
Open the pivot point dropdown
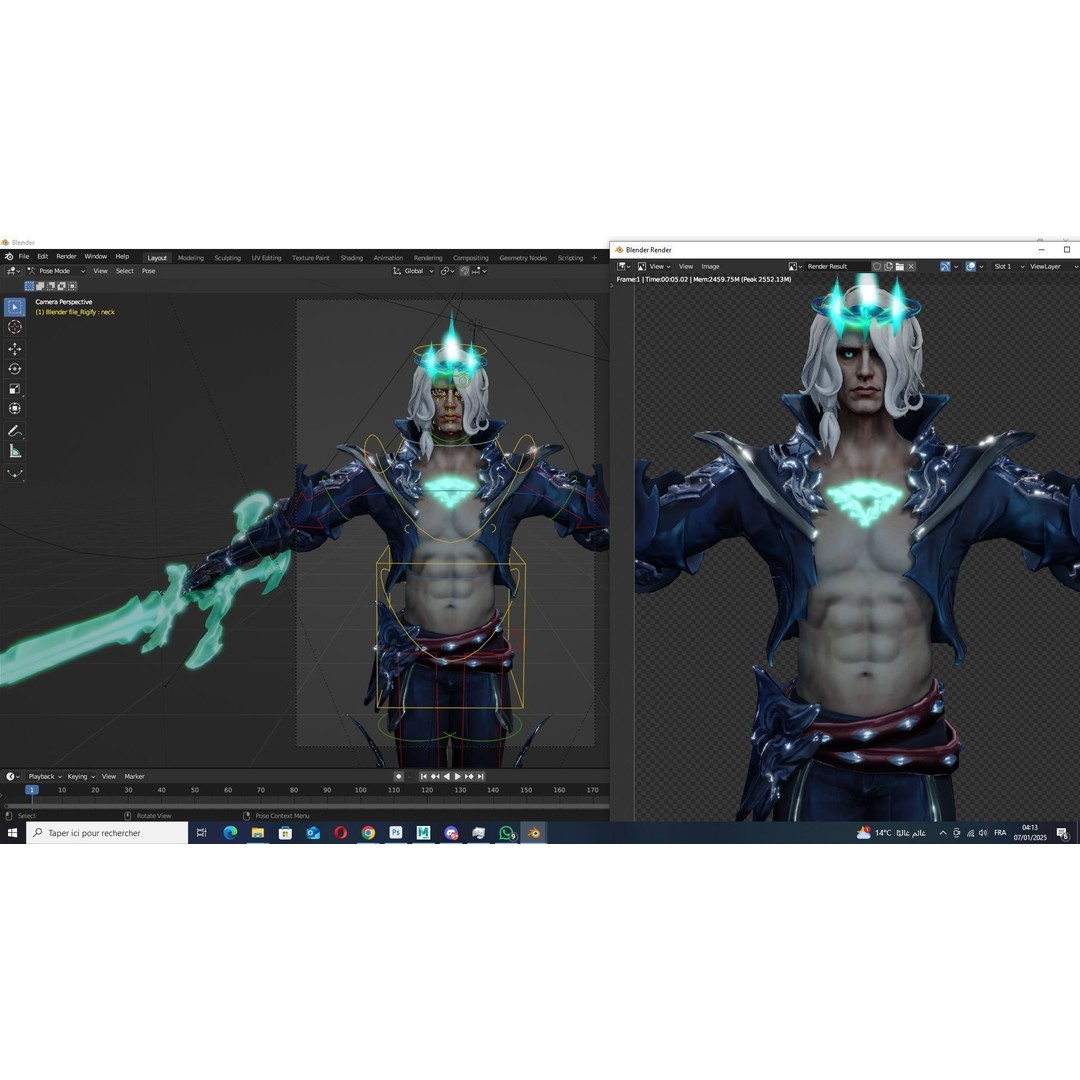pyautogui.click(x=448, y=271)
